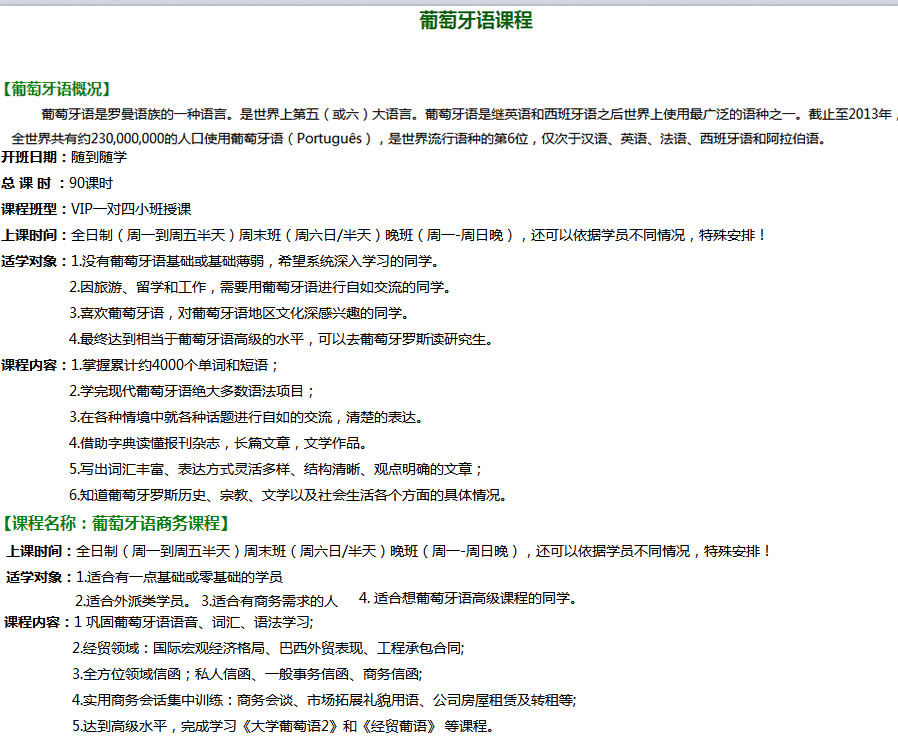The height and width of the screenshot is (739, 898).
Task: Click line 3.全方位领域信函
Action: (247, 674)
